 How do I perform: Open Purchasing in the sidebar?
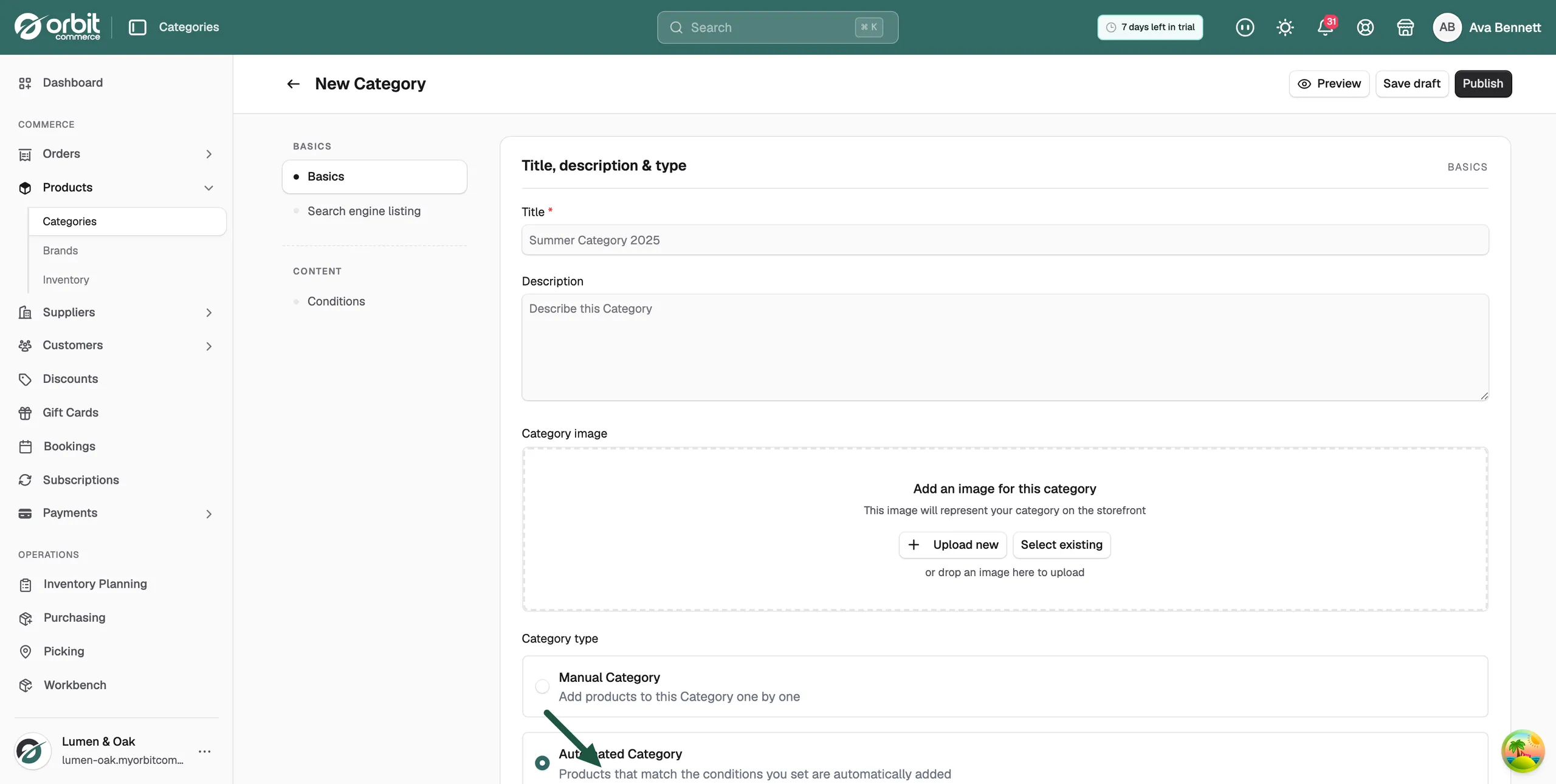[116, 618]
